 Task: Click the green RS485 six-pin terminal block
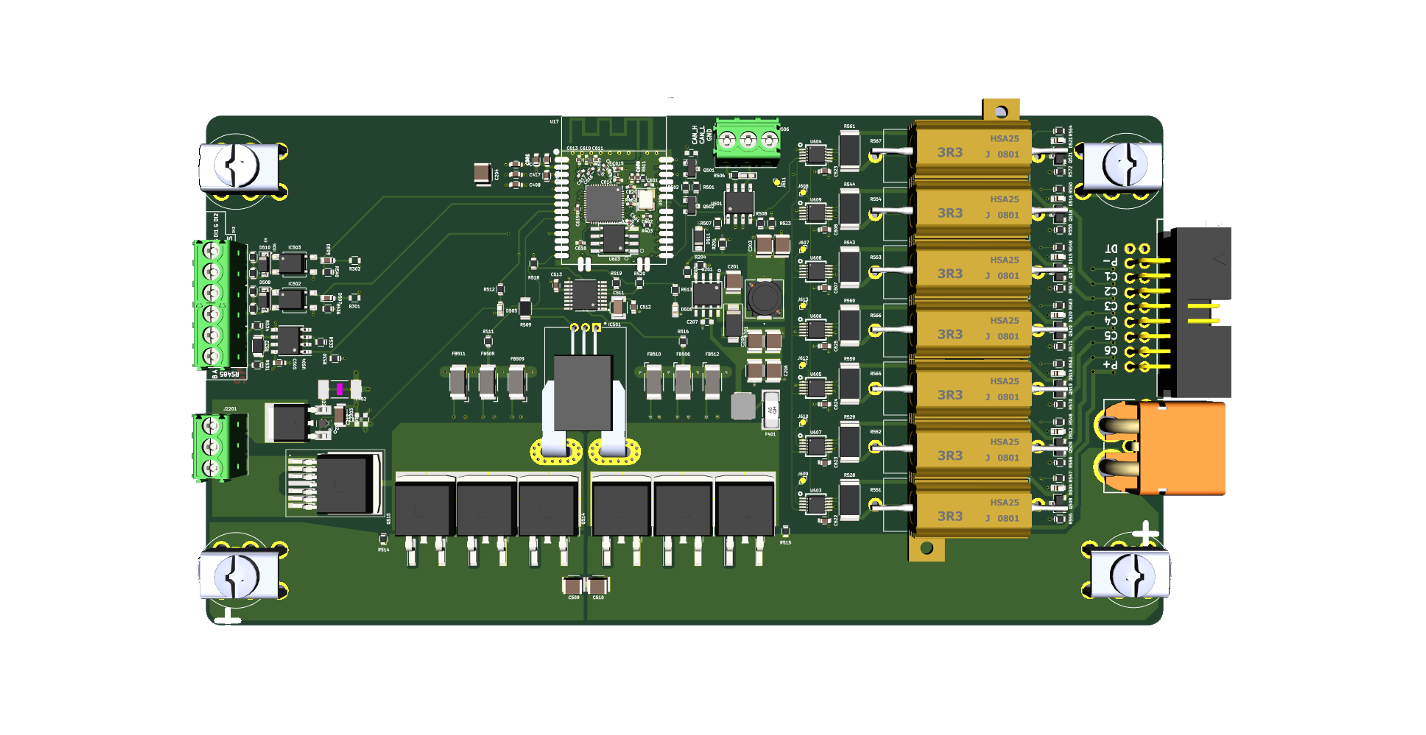point(218,303)
